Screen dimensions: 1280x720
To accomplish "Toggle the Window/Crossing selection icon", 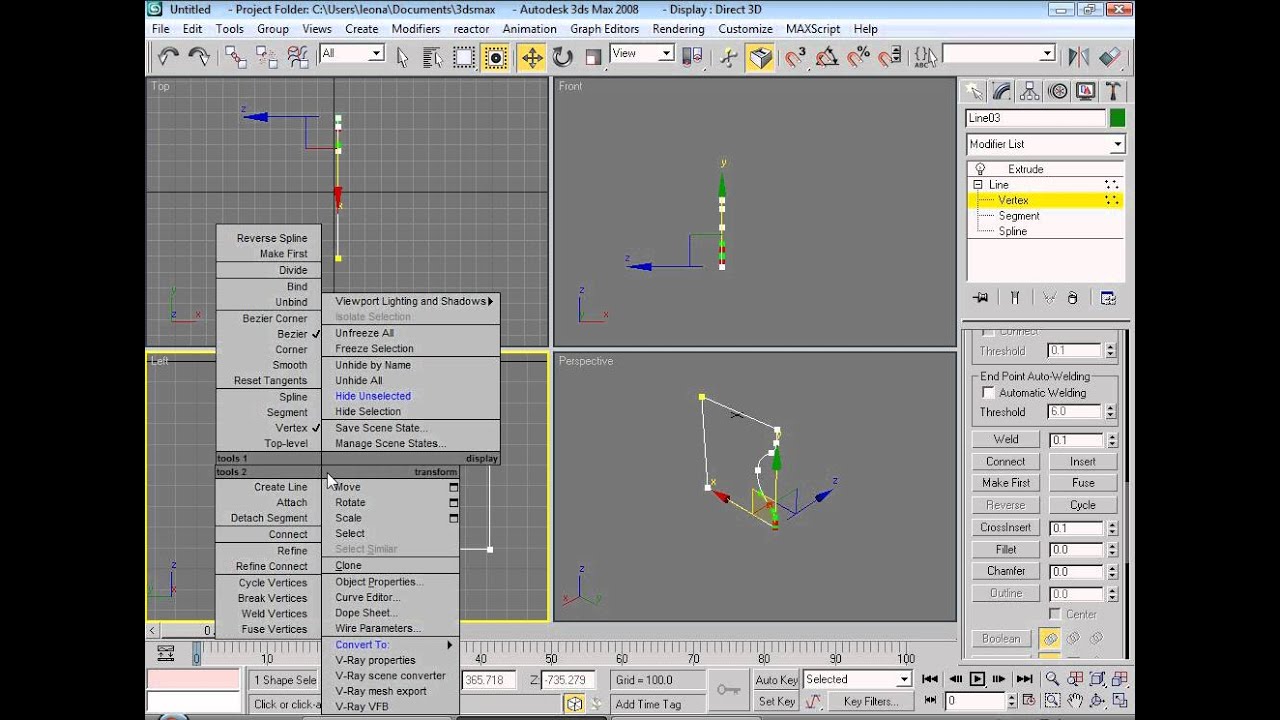I will click(495, 57).
